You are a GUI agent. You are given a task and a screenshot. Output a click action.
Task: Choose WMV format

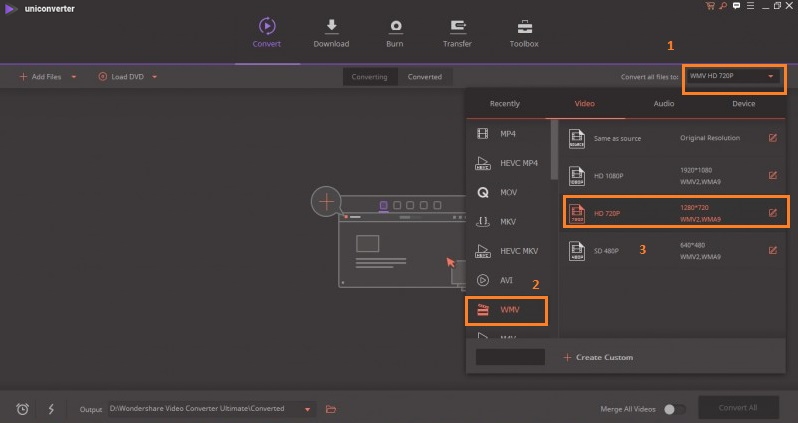pos(506,310)
